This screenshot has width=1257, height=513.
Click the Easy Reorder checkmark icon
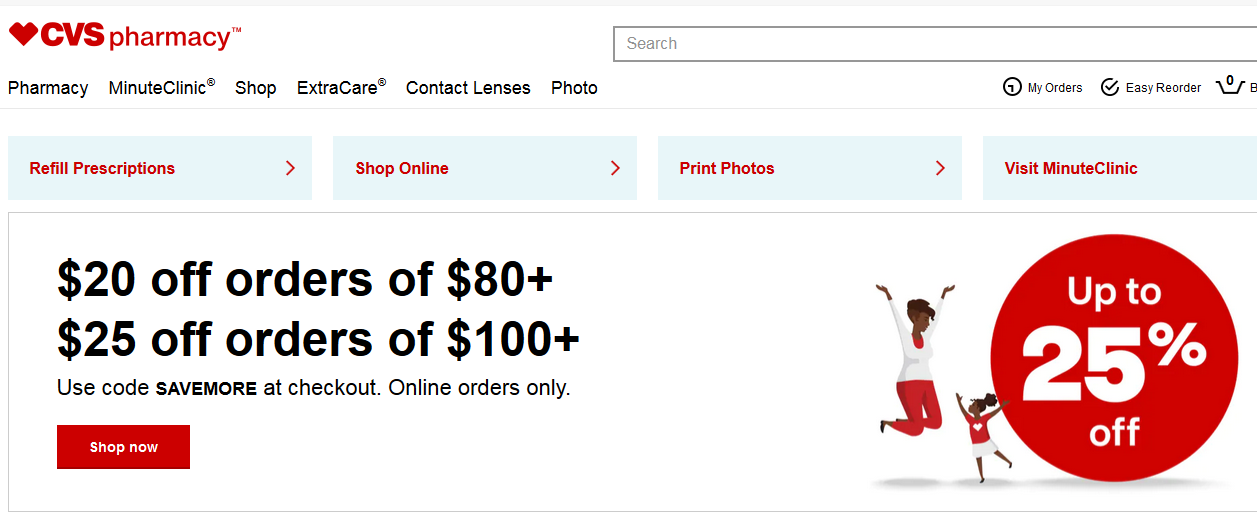point(1109,87)
